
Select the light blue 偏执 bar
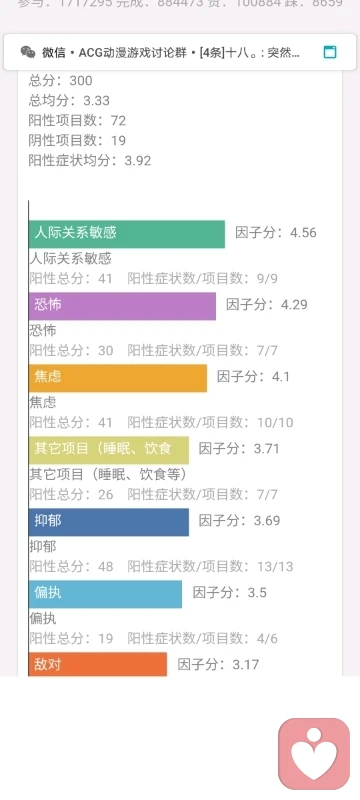[105, 594]
